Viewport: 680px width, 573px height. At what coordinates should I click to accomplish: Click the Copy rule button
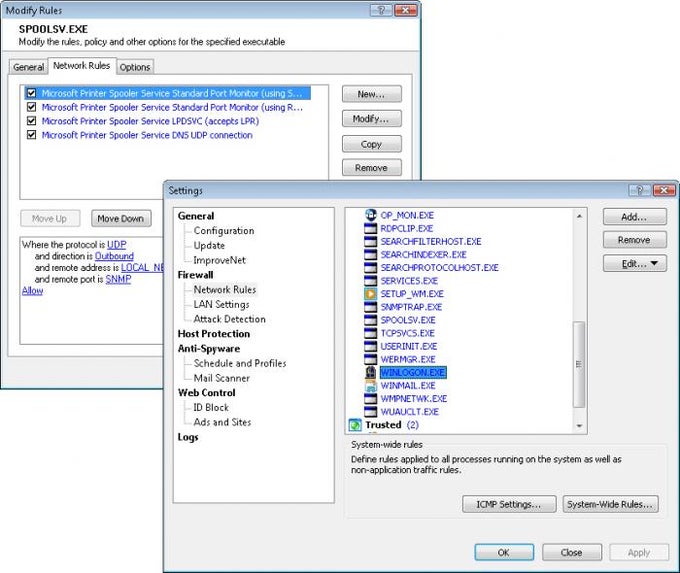(x=372, y=144)
